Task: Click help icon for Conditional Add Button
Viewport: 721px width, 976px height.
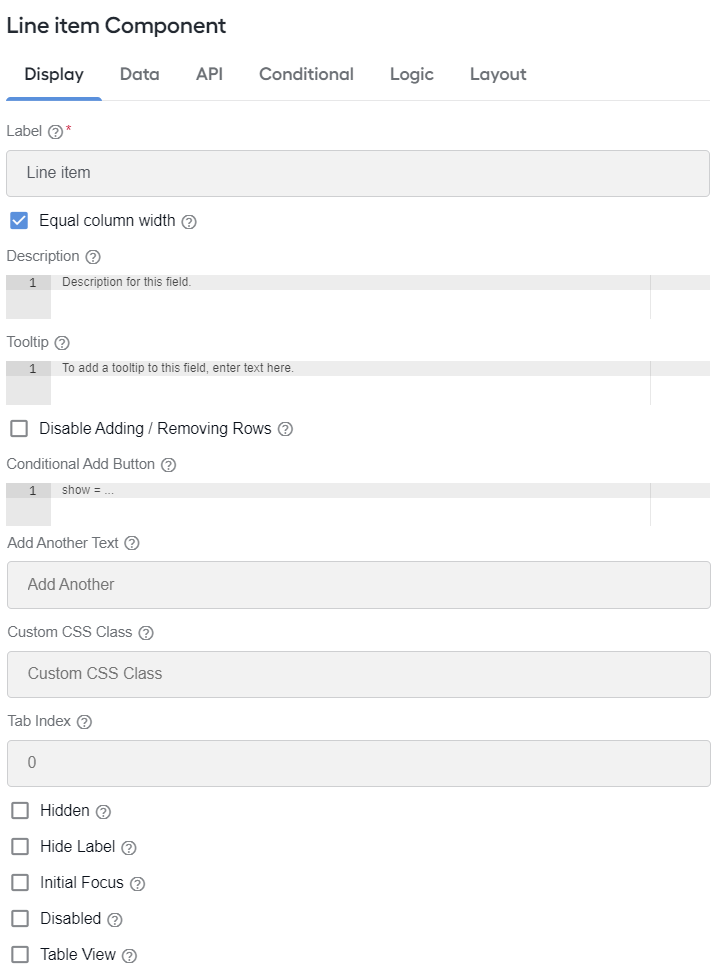Action: (168, 465)
